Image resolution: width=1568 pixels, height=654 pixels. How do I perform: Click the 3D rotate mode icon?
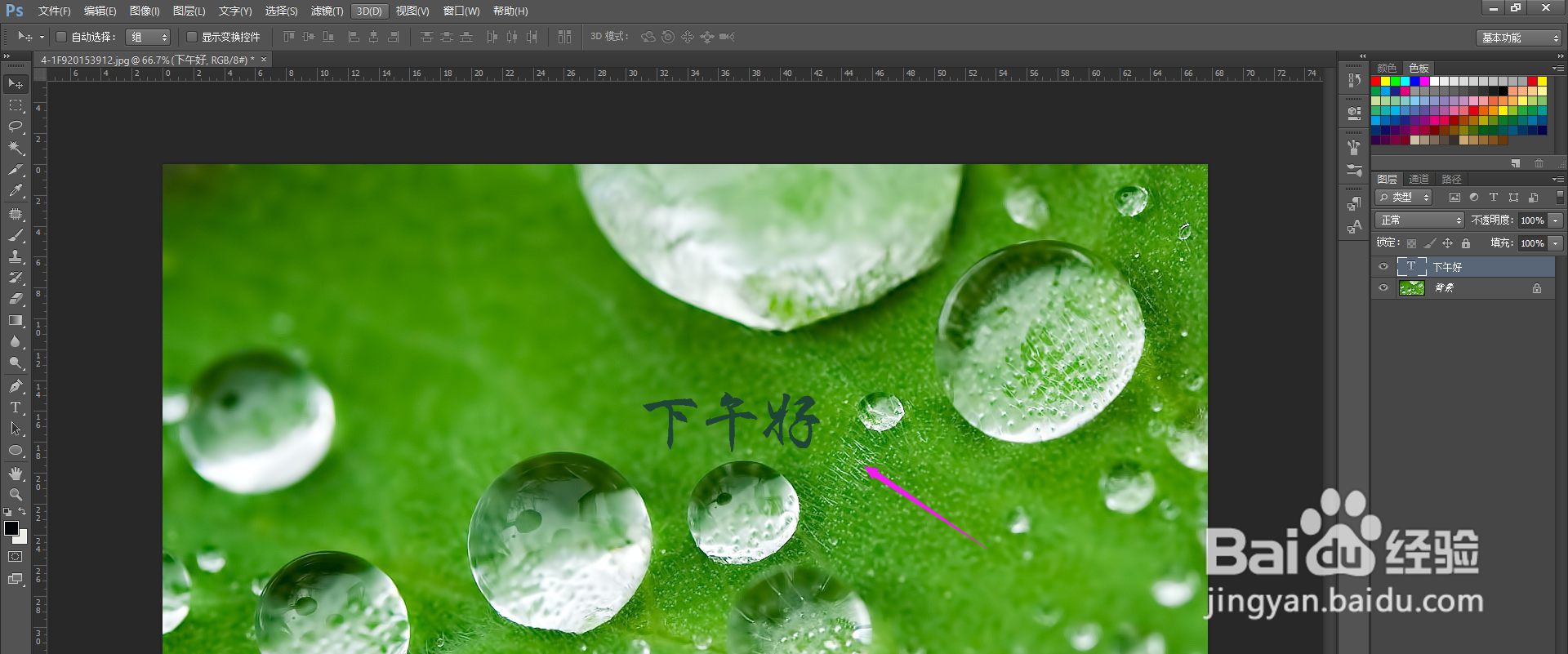click(648, 37)
